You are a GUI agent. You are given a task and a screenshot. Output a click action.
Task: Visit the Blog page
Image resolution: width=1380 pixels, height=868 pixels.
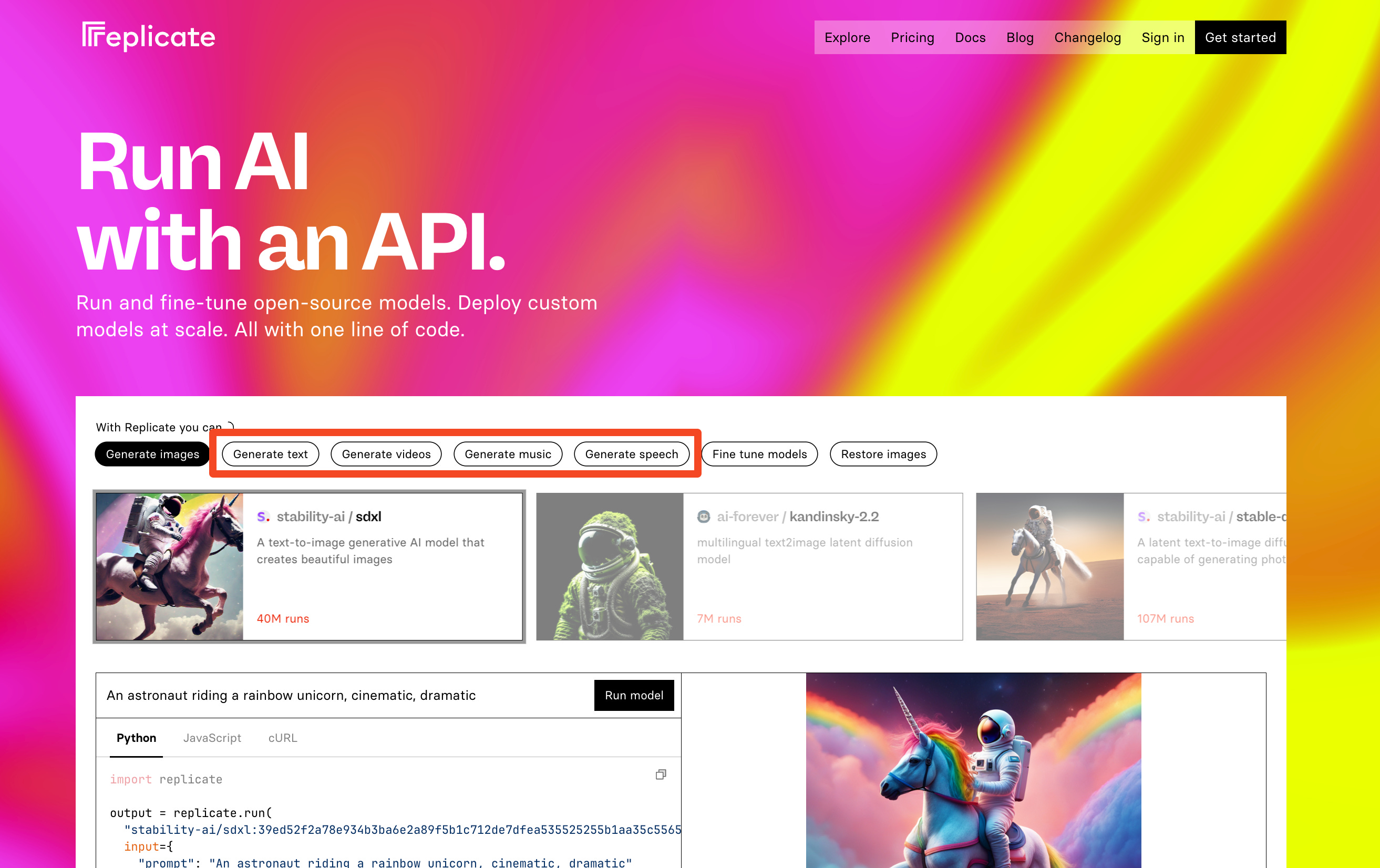[x=1019, y=38]
